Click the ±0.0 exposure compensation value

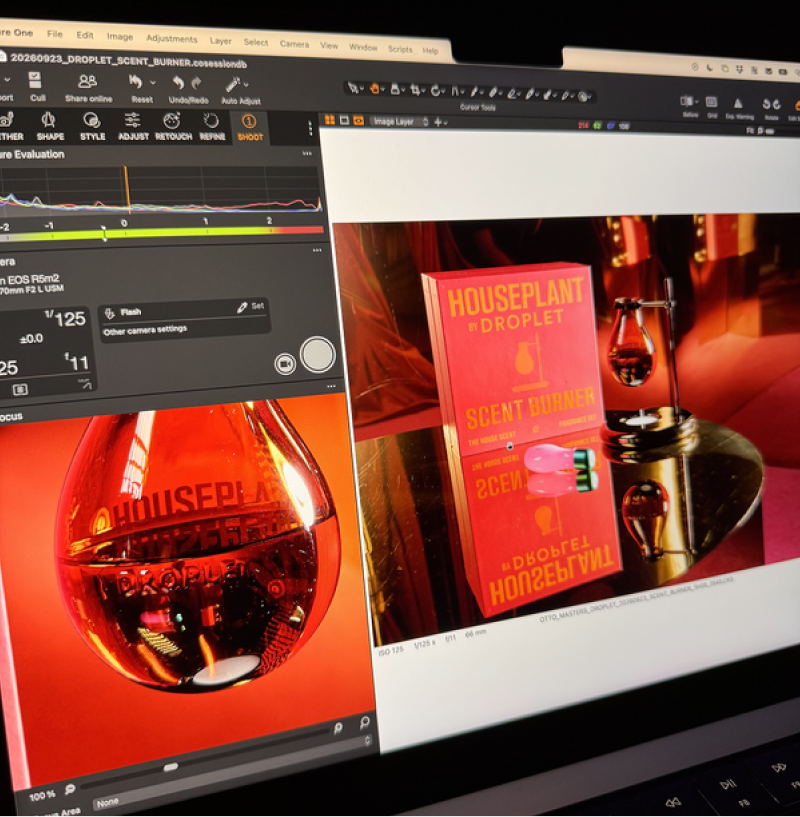pos(31,339)
